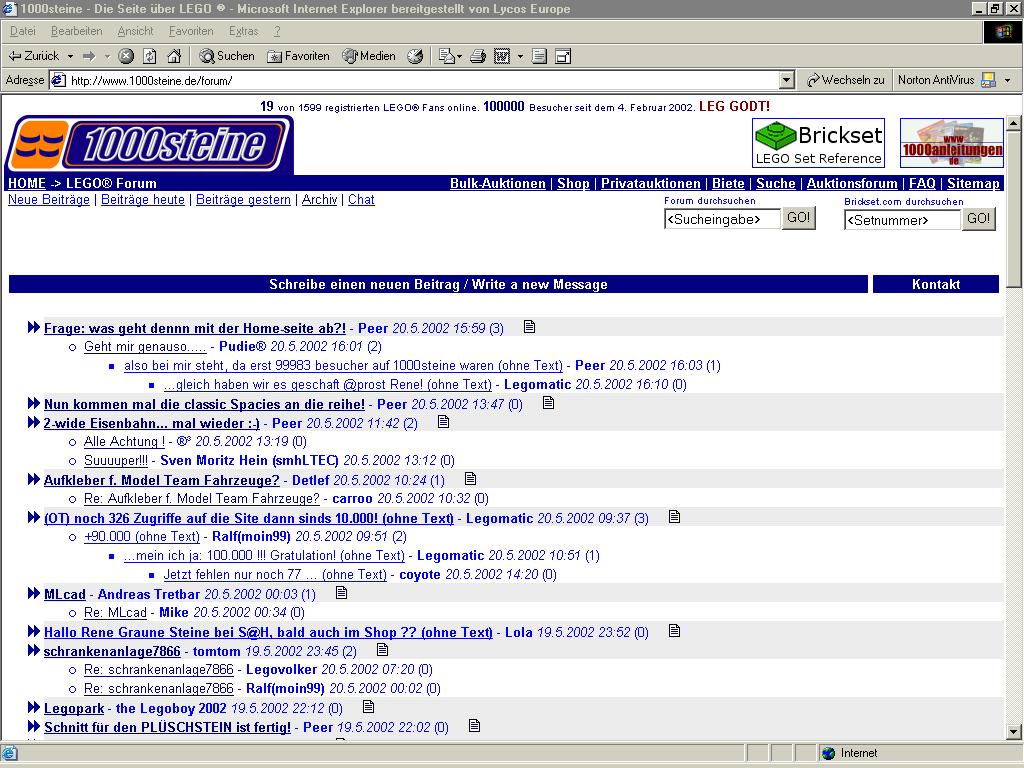
Task: Open the ? help menu
Action: click(277, 31)
